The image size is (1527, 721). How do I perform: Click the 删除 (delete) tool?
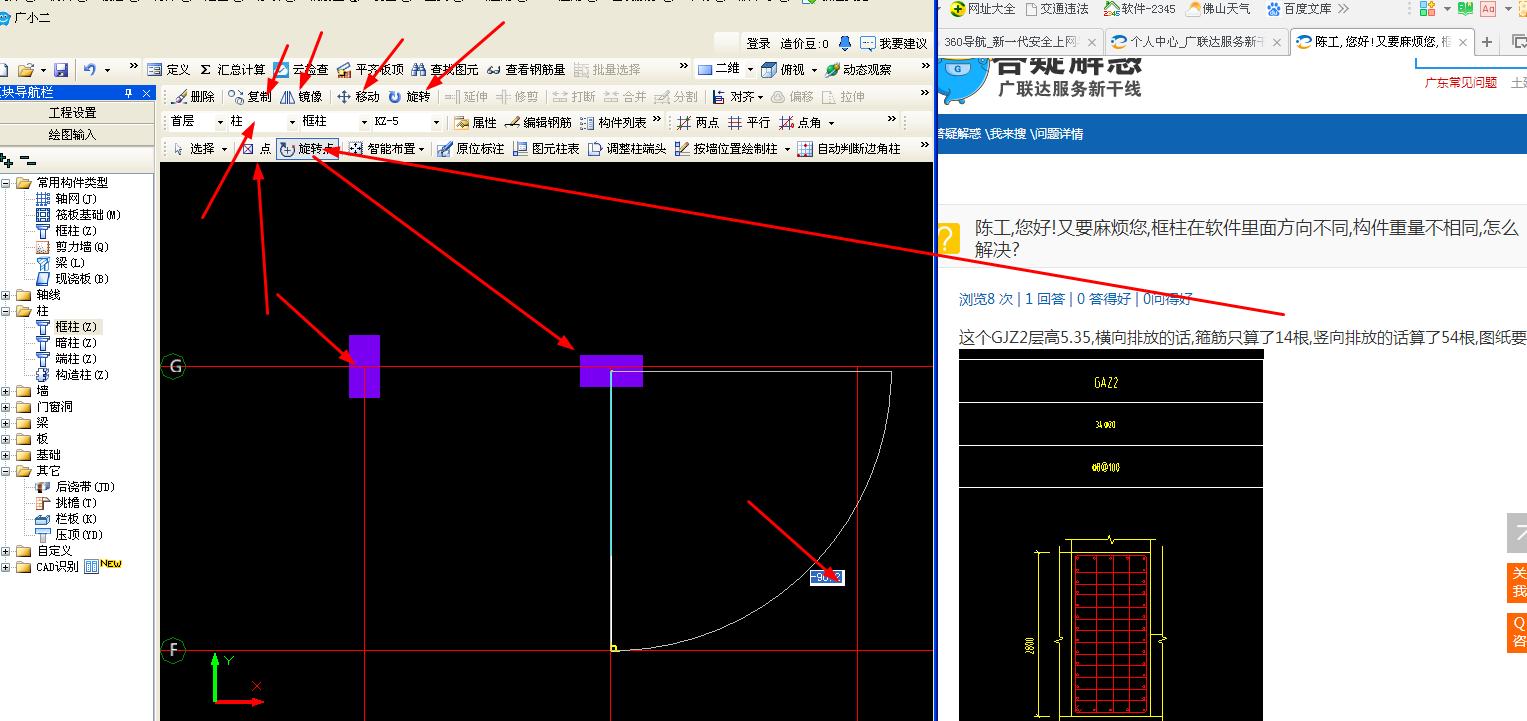click(x=193, y=97)
